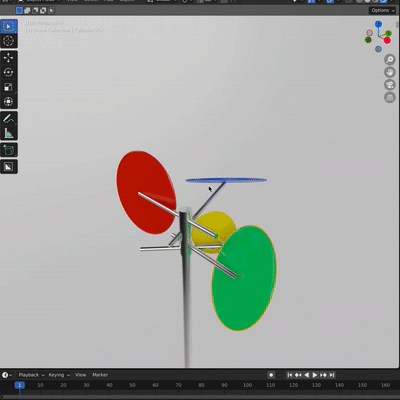Click the red X axis gizmo handle
The width and height of the screenshot is (400, 400).
387,41
